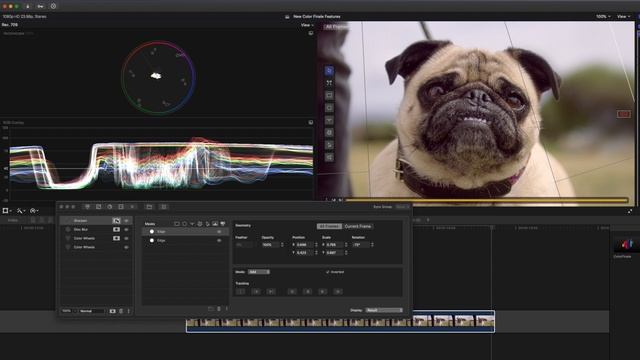Click the folder icon under Masks list
Image resolution: width=640 pixels, height=360 pixels.
(211, 309)
